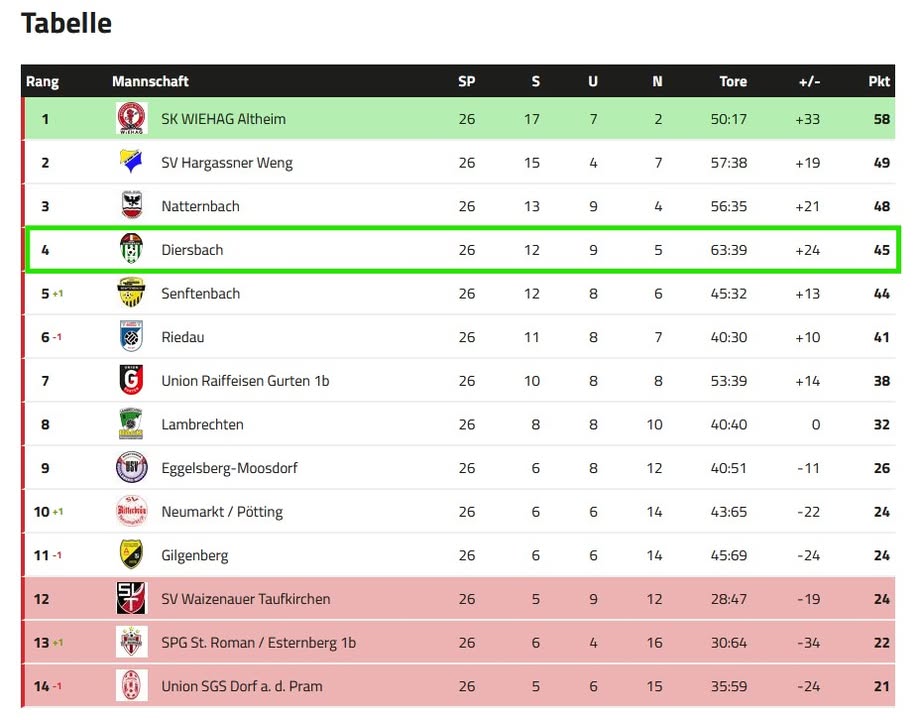
Task: Click the SV Hargassner Weng club logo
Action: (x=132, y=162)
